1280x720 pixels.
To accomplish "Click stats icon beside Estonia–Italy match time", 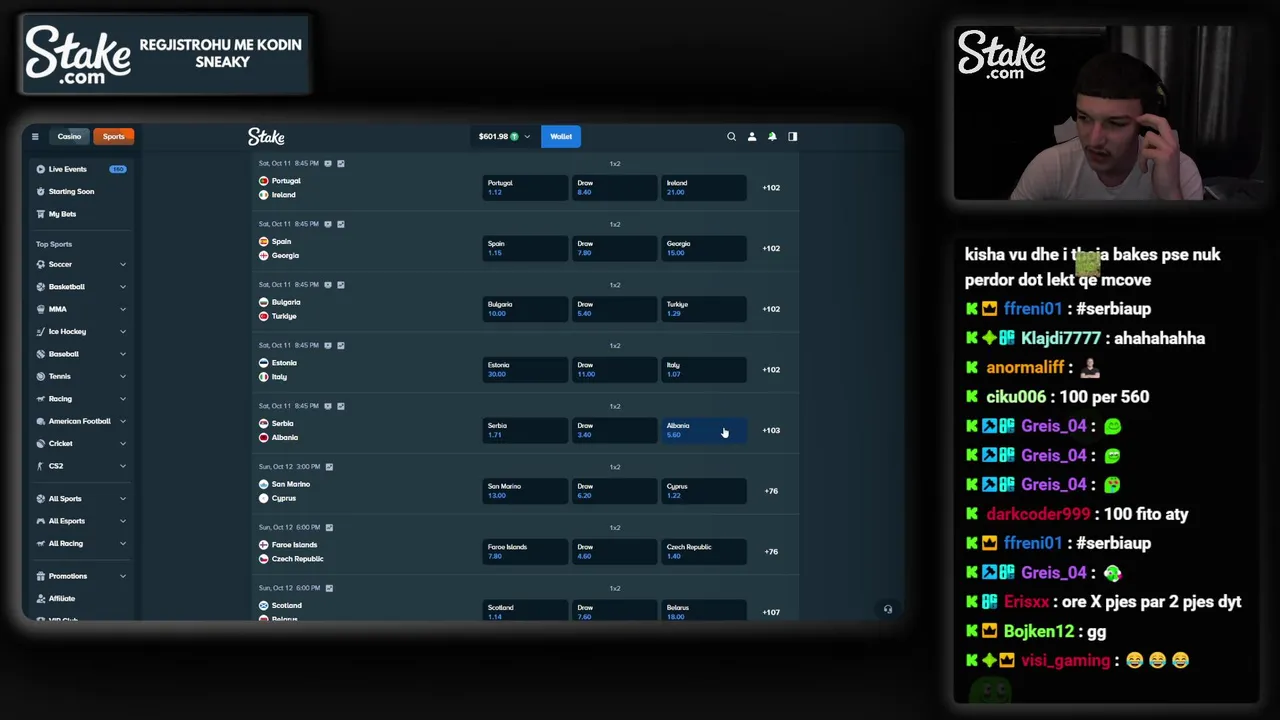I will click(x=341, y=345).
